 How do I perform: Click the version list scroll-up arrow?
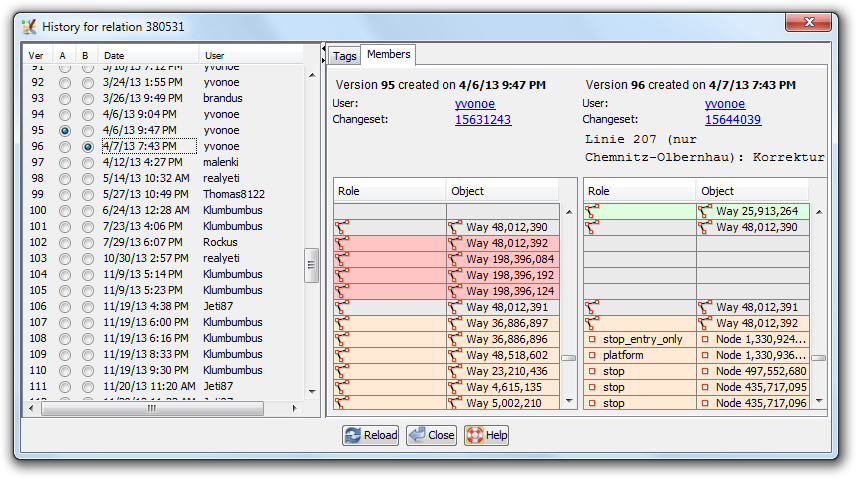tap(312, 75)
